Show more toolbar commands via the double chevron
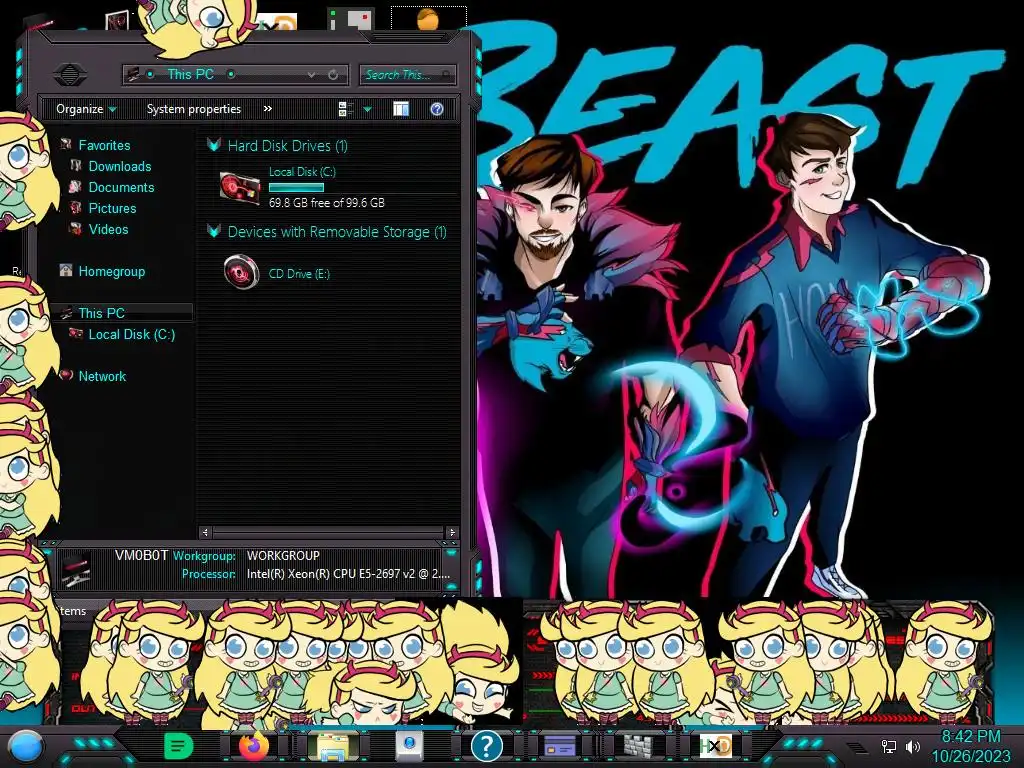 [268, 108]
